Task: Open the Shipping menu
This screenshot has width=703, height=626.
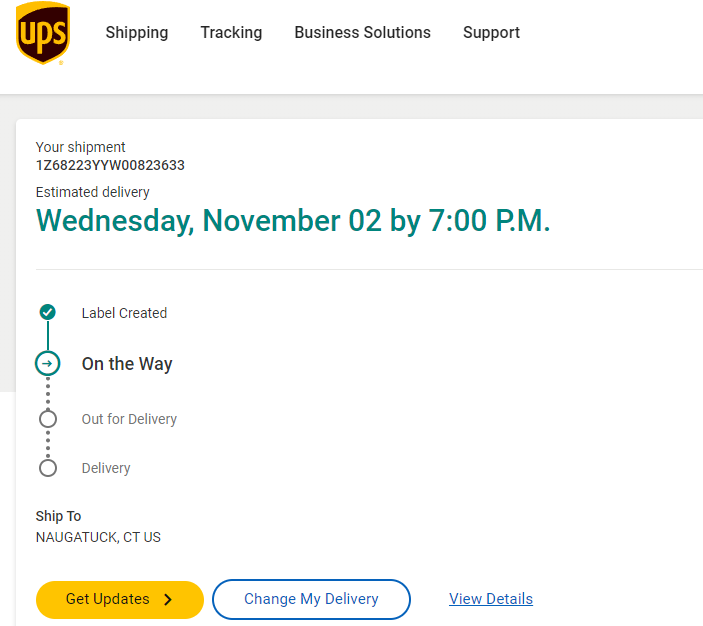Action: [137, 33]
